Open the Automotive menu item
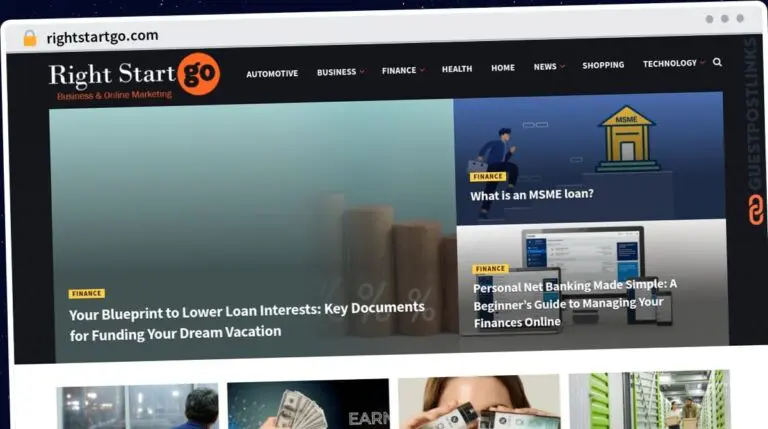The width and height of the screenshot is (768, 429). [x=272, y=73]
